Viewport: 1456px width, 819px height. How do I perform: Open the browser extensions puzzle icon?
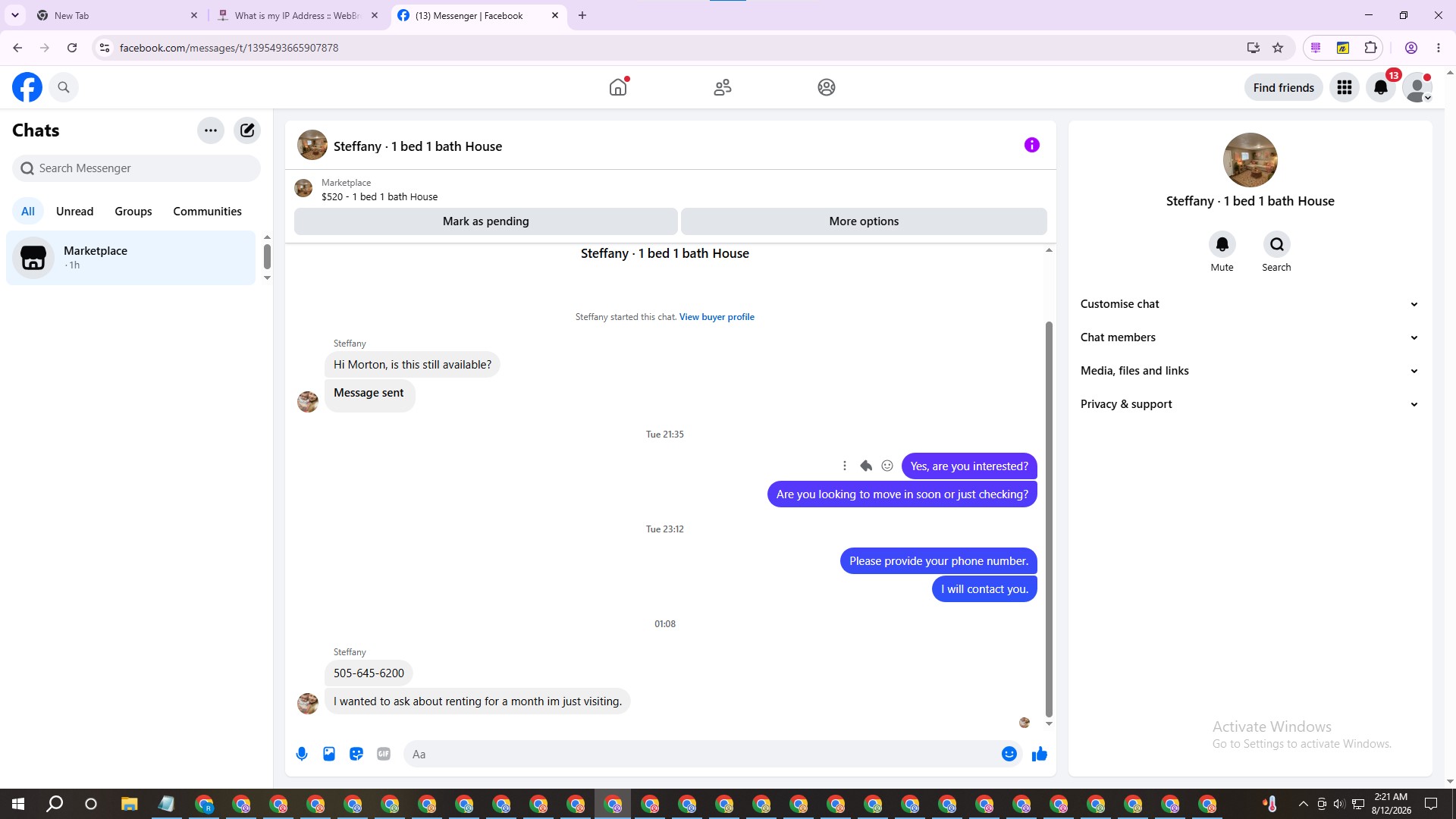(x=1370, y=48)
